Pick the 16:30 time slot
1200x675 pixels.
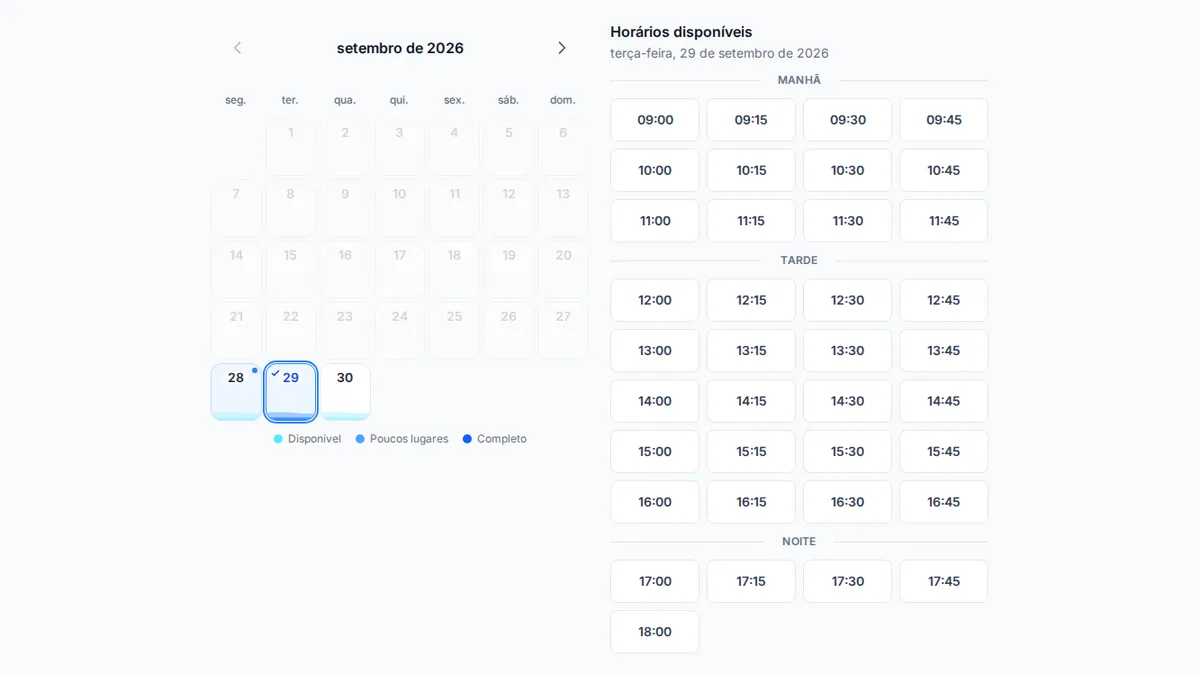point(848,502)
